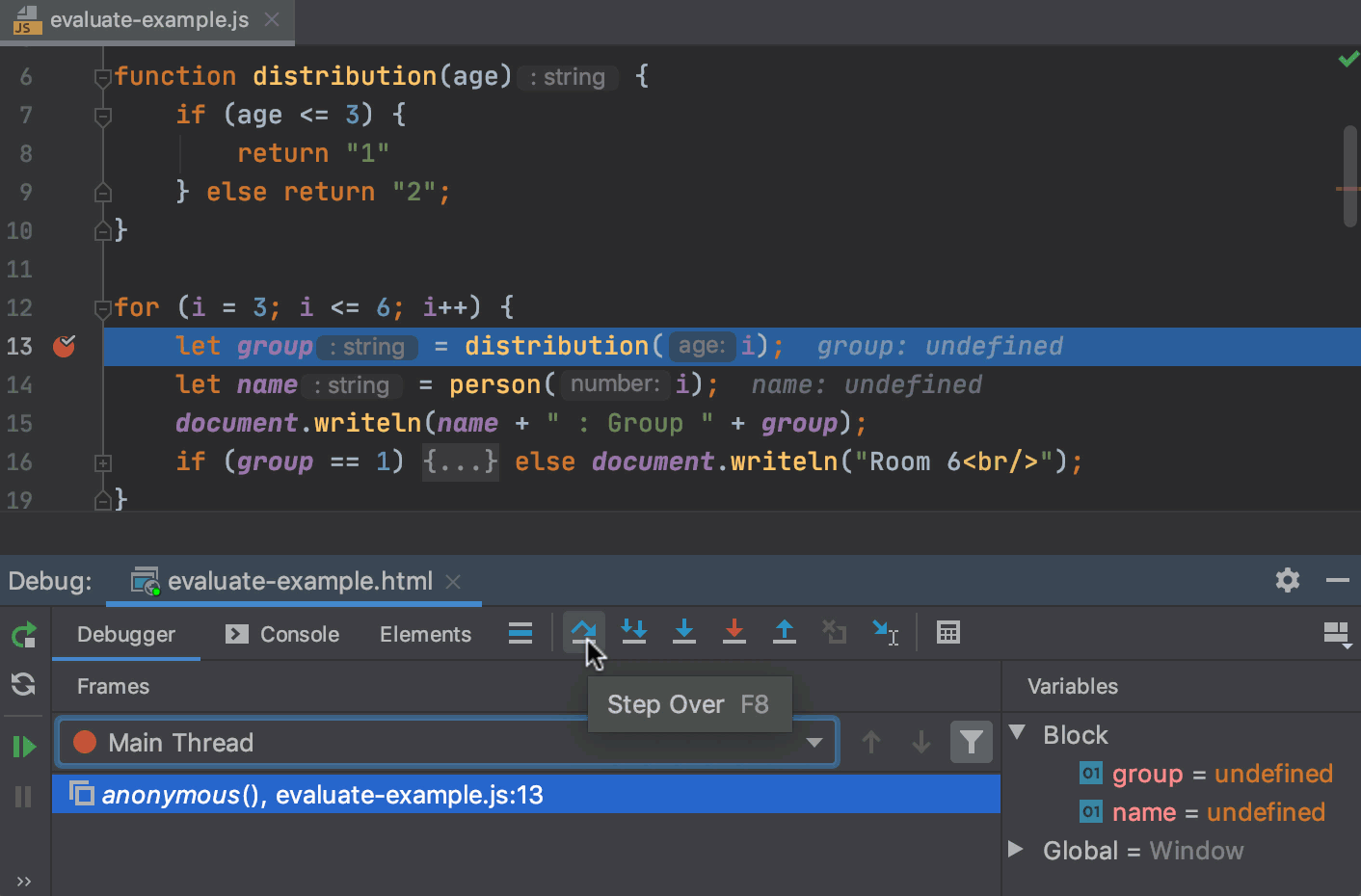Toggle the restore layout icon in the debug toolbar
The height and width of the screenshot is (896, 1361).
[x=1337, y=634]
